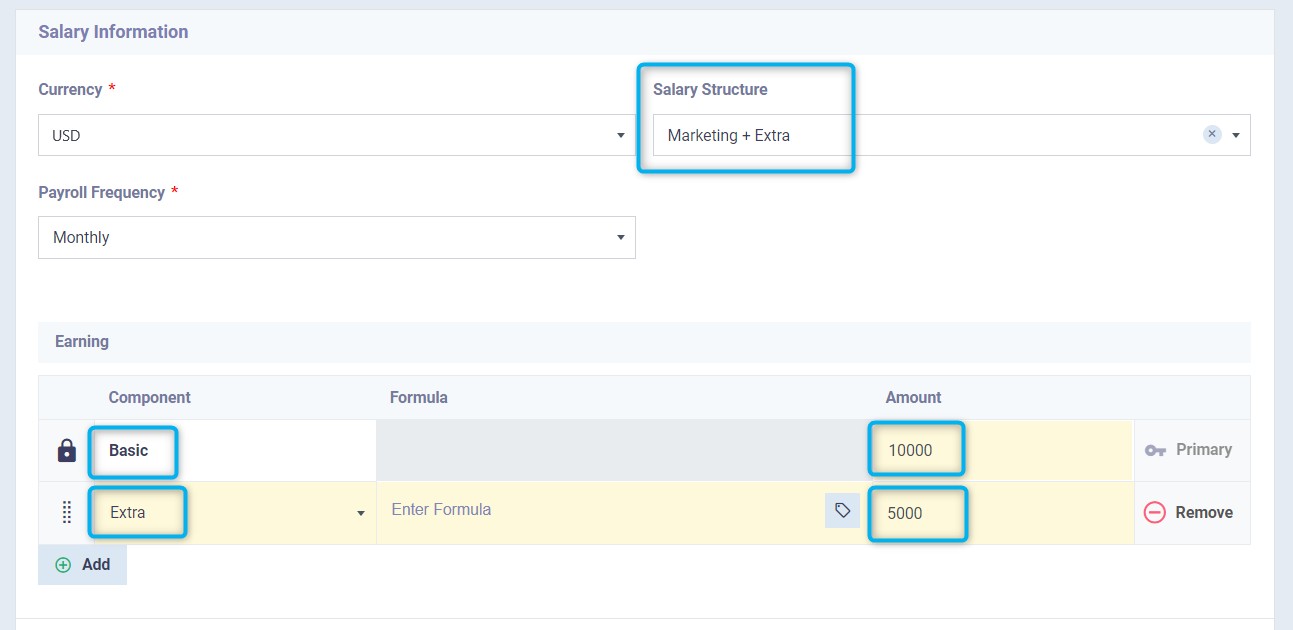Expand the Payroll Frequency Monthly dropdown
The width and height of the screenshot is (1293, 630).
[x=337, y=238]
